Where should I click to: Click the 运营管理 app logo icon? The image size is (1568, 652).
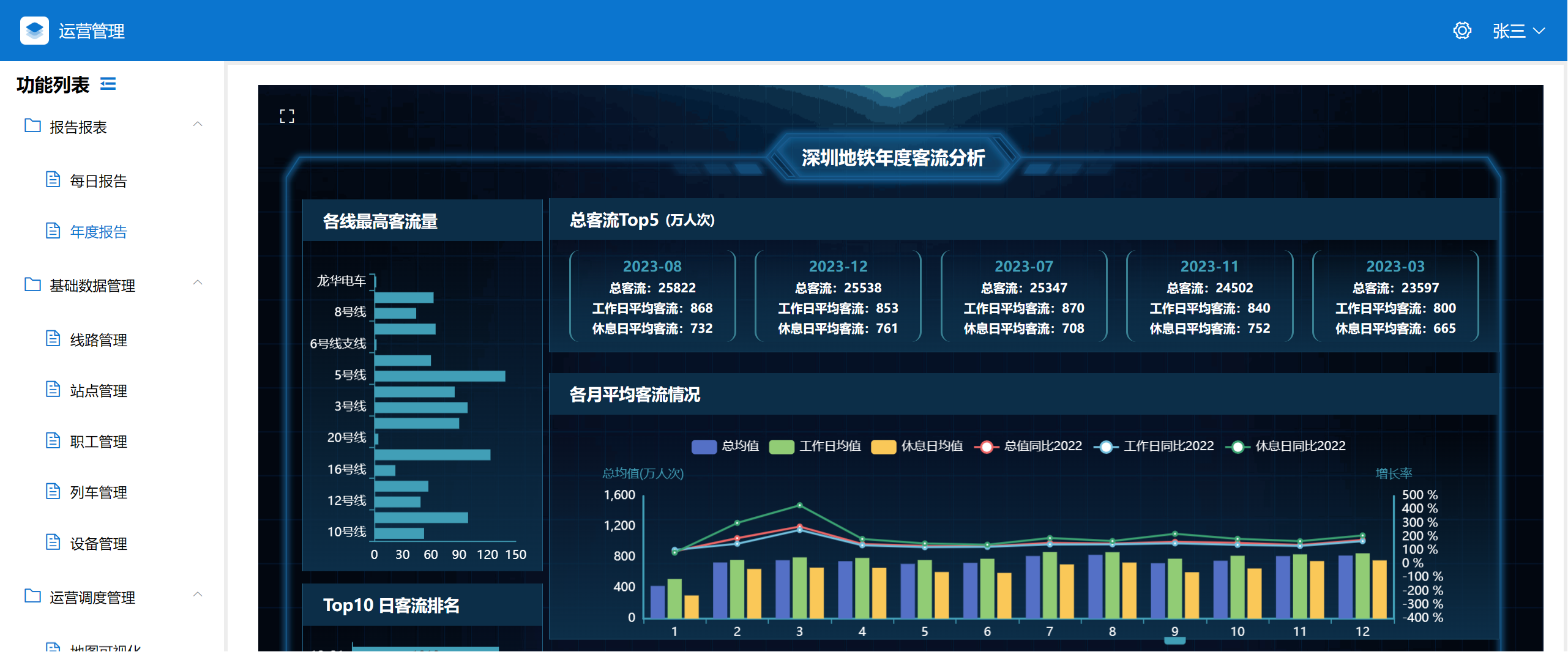[x=34, y=30]
